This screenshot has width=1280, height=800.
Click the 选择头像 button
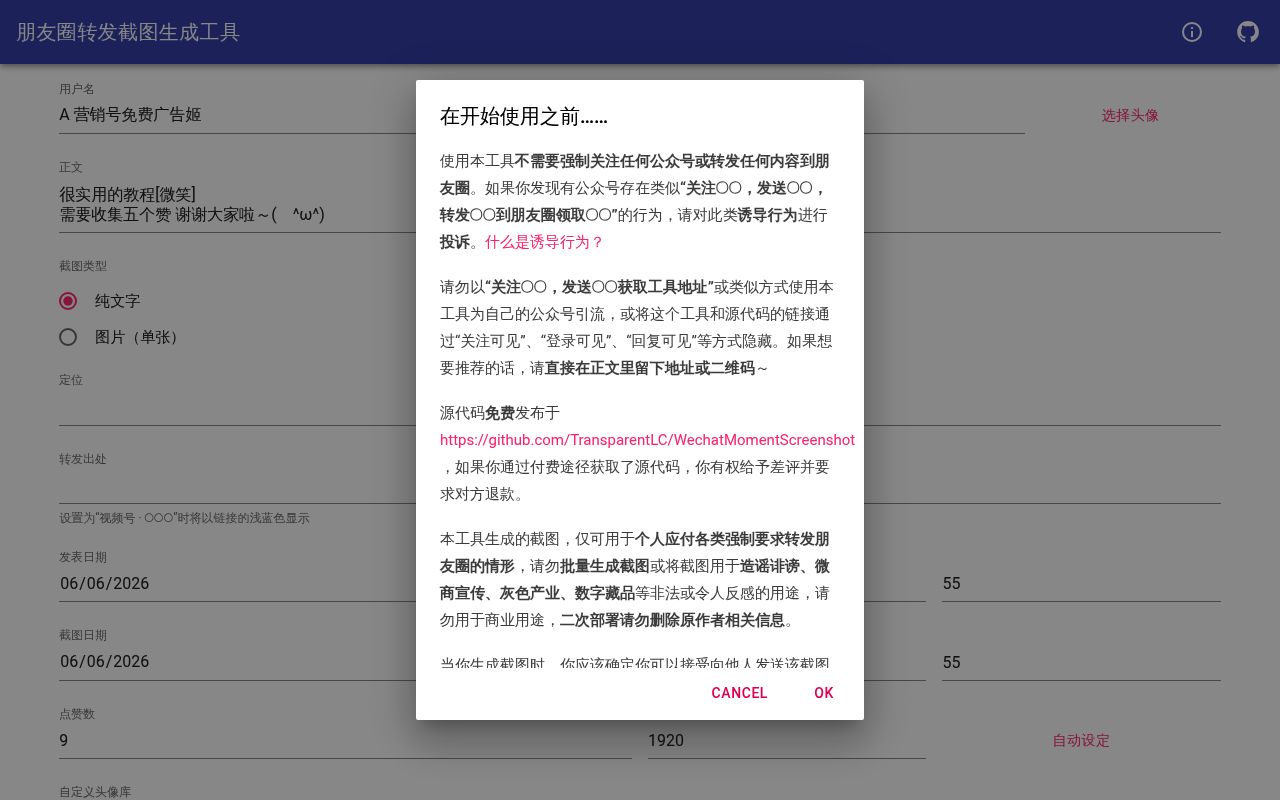coord(1130,115)
